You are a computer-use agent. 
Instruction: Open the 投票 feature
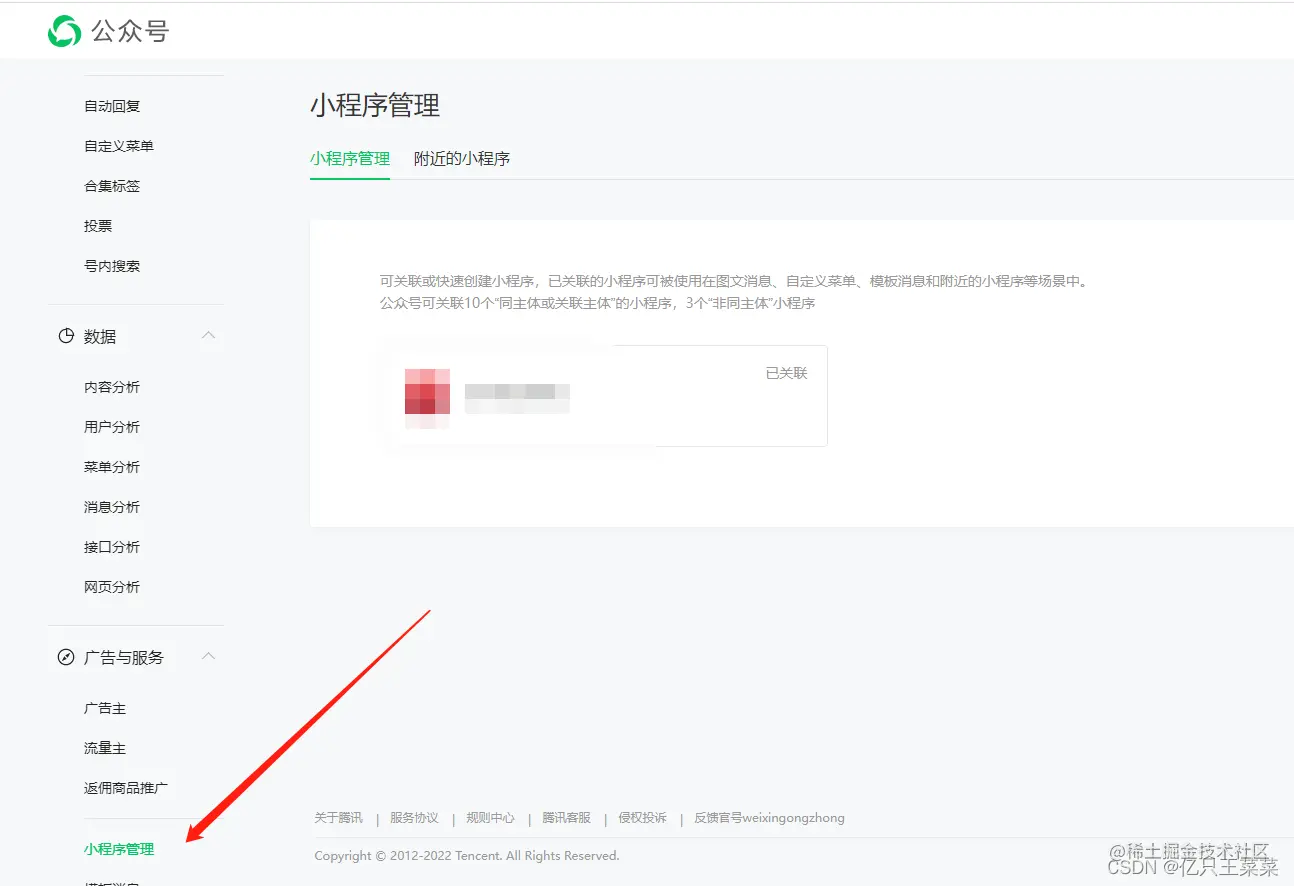pyautogui.click(x=97, y=226)
